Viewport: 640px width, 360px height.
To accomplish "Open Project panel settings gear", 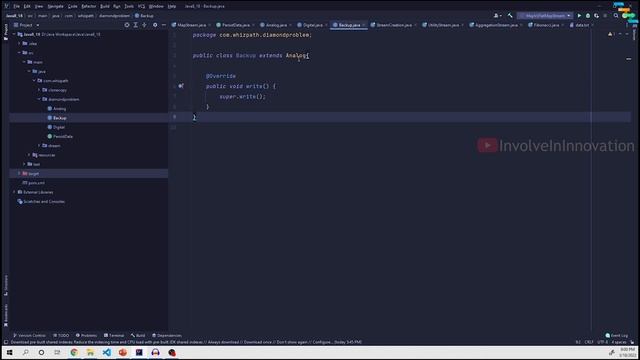I will tap(155, 25).
